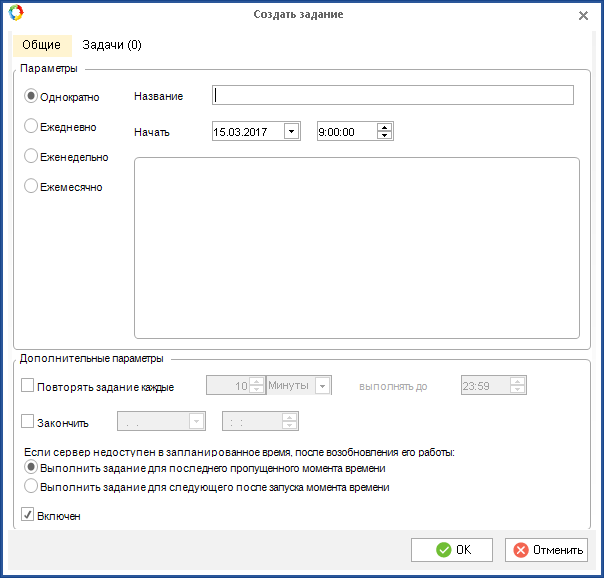
Task: Select run for next moment after startup option
Action: pyautogui.click(x=31, y=487)
